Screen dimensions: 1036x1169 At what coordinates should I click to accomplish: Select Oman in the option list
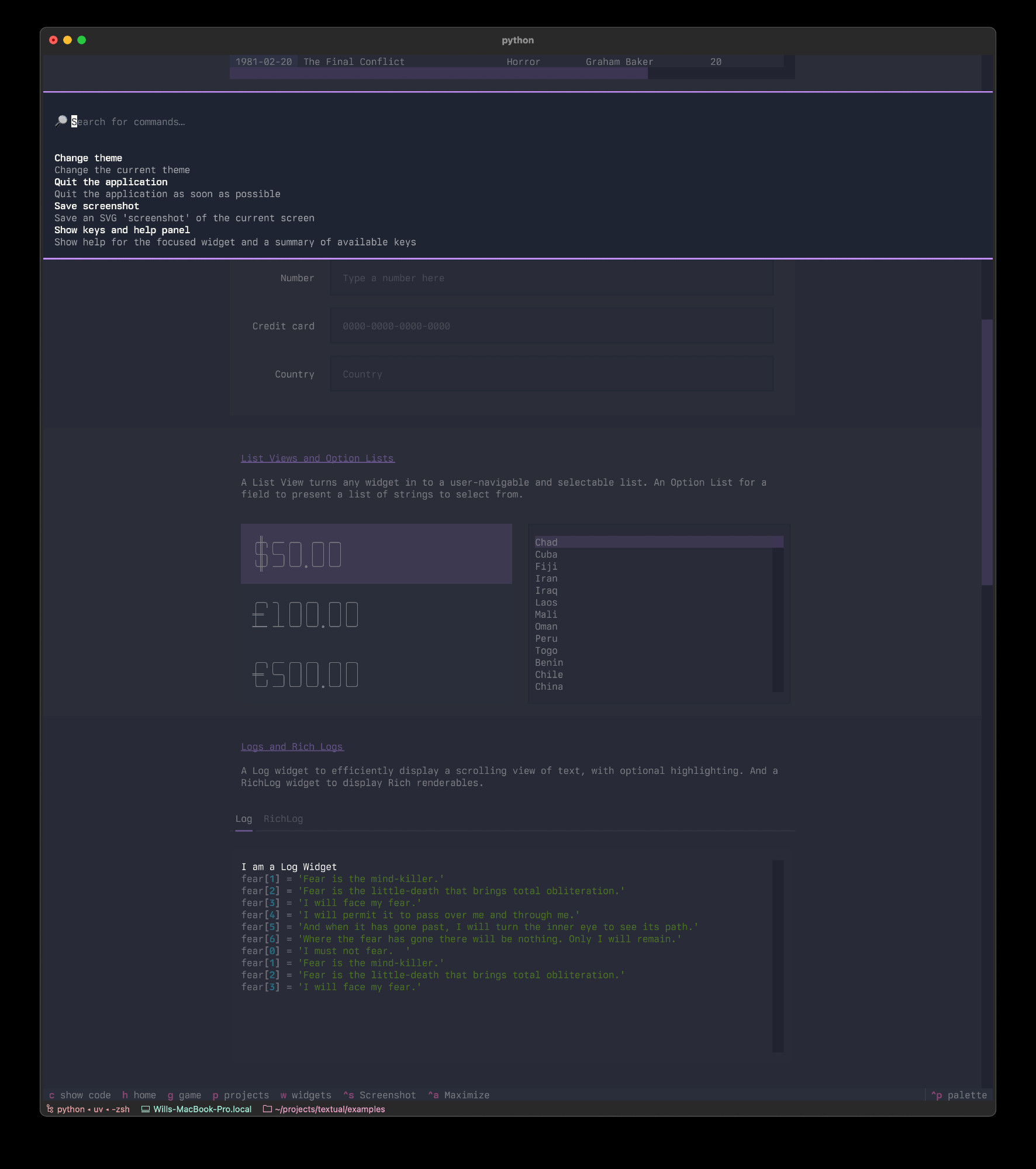point(654,626)
